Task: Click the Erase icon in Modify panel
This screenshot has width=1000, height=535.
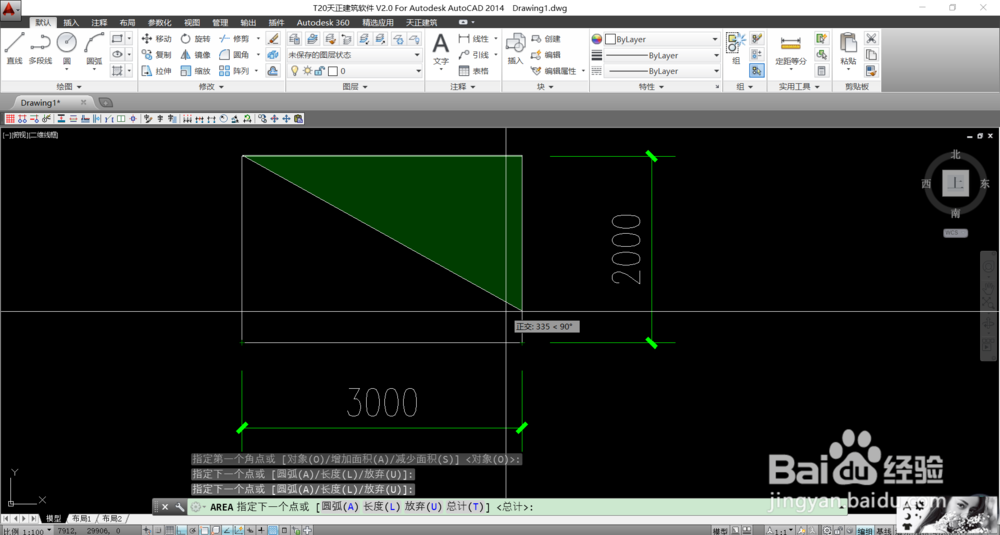Action: (273, 39)
